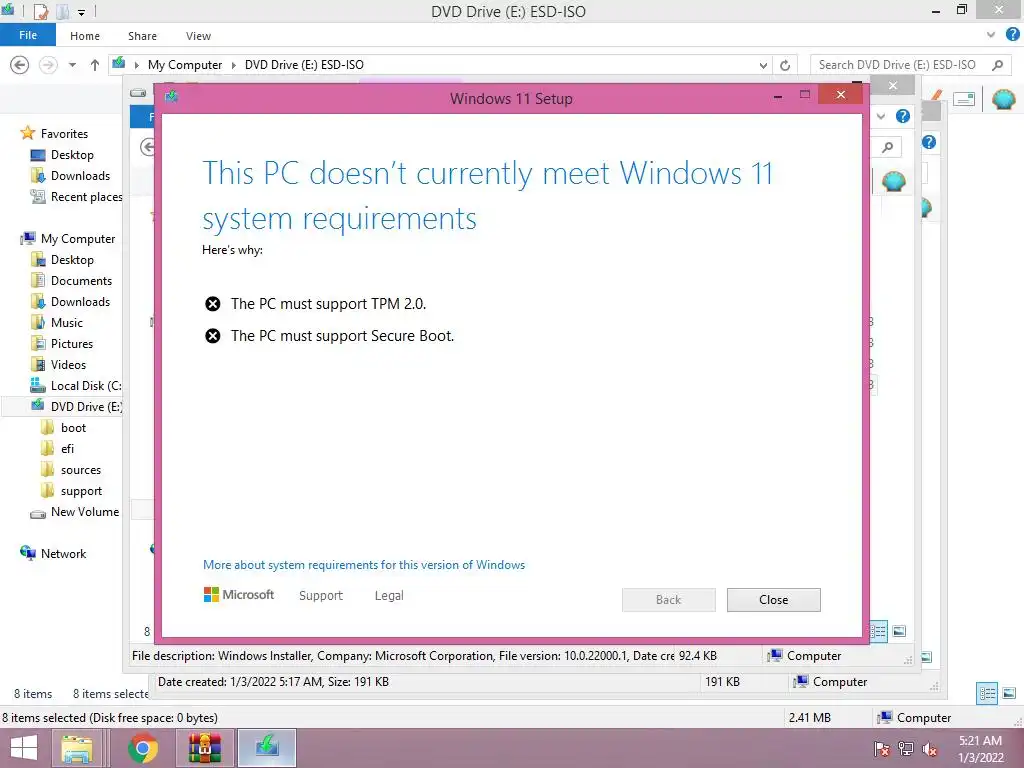Open the Windows Start button
Image resolution: width=1024 pixels, height=768 pixels.
(x=24, y=748)
